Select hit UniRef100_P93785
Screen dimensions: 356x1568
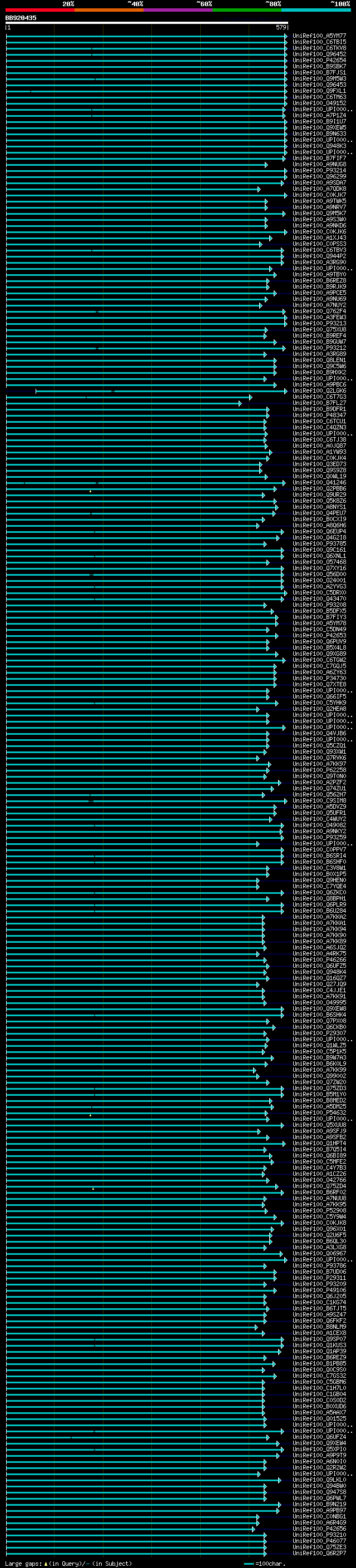(319, 543)
